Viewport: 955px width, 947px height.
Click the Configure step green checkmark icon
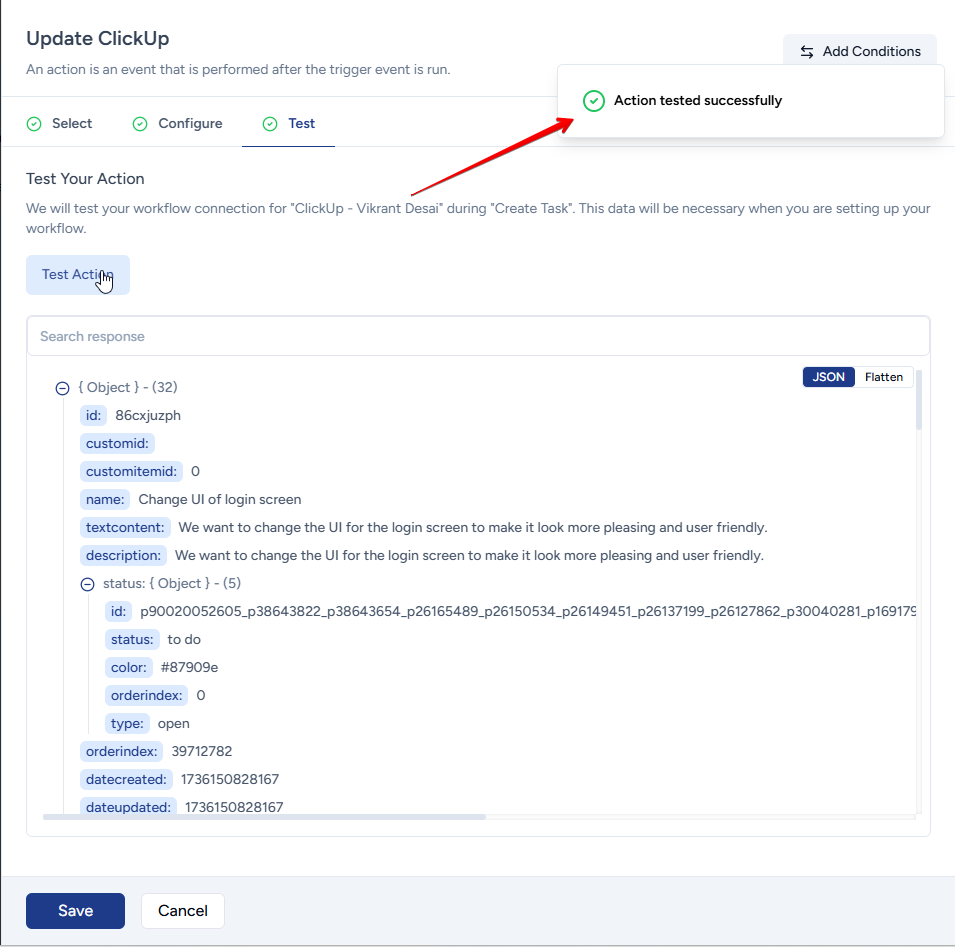140,124
